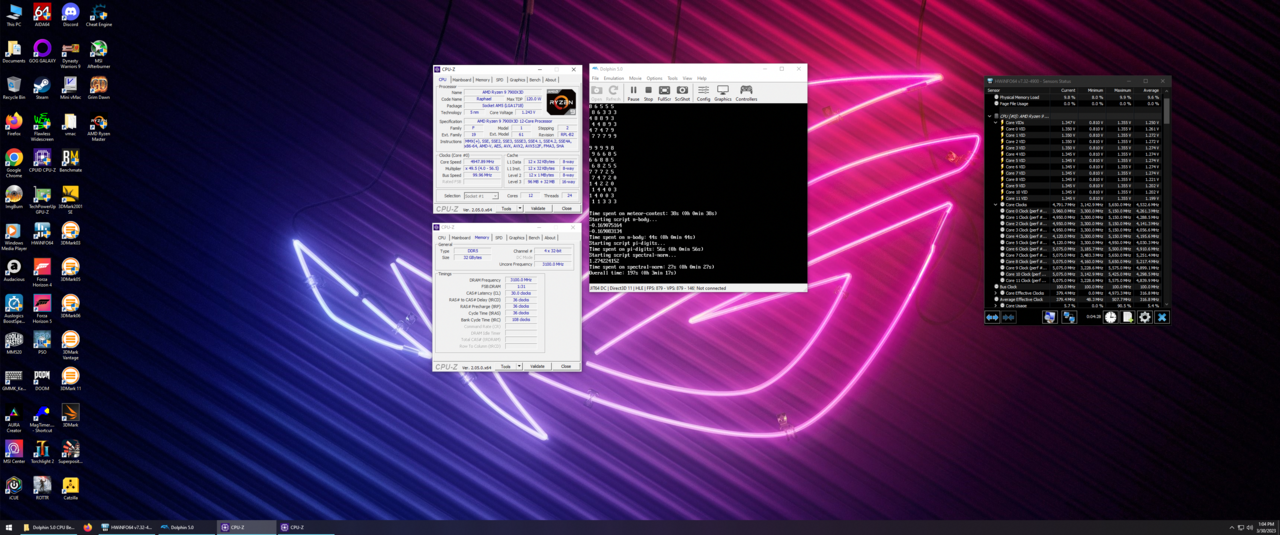Click the Refresh icon in Dolphin toolbar
The width and height of the screenshot is (1280, 535).
coord(613,91)
